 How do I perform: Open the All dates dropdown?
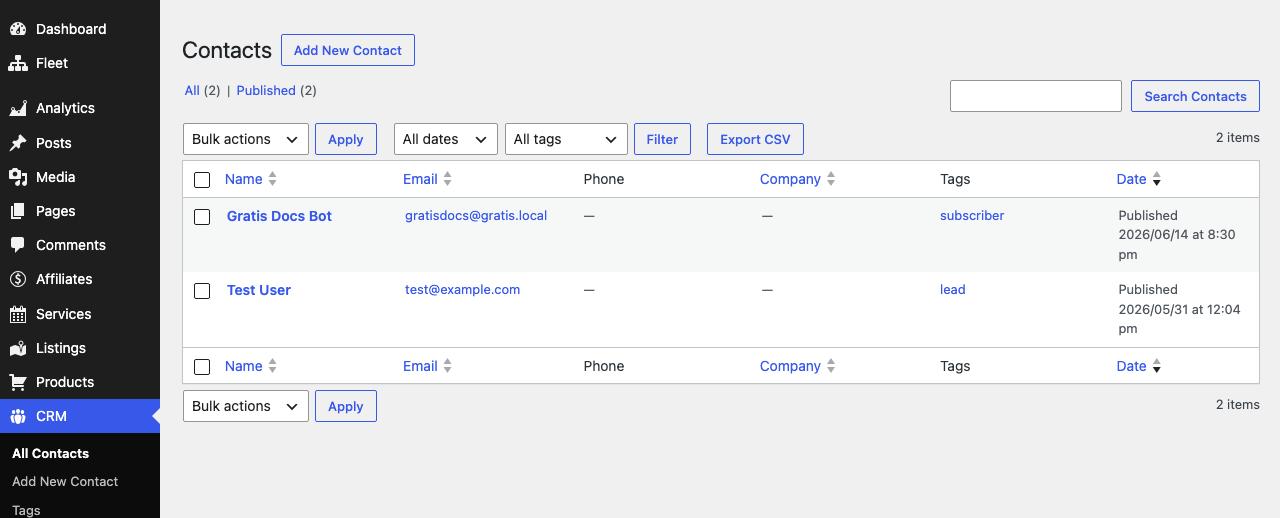[446, 139]
